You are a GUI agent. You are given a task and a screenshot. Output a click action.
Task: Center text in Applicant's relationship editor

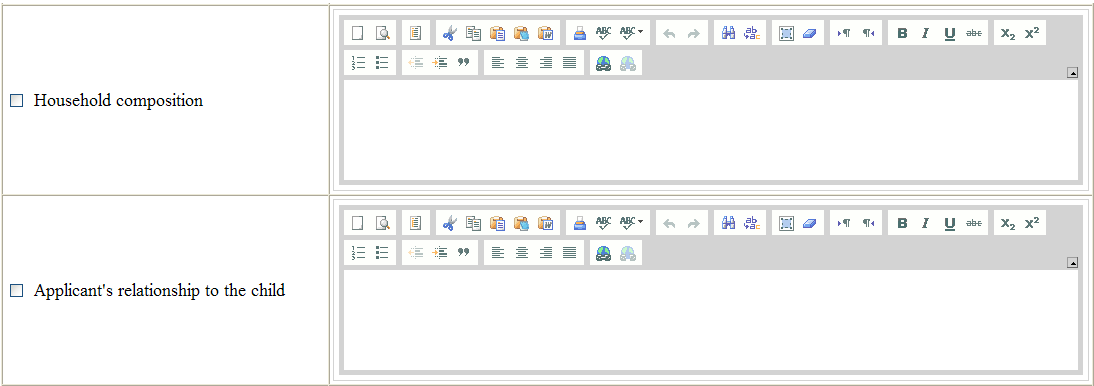pos(522,252)
